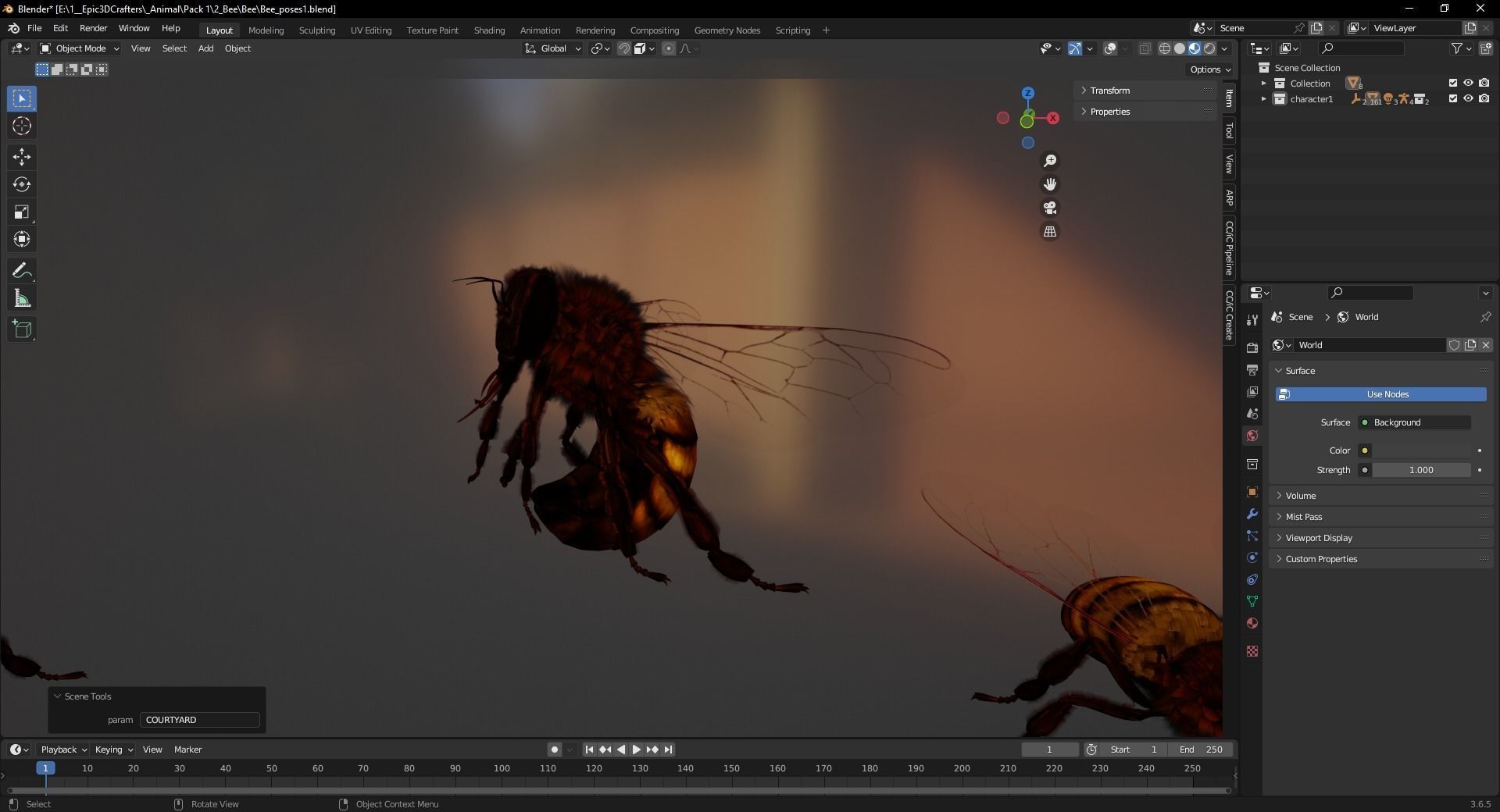This screenshot has height=812, width=1500.
Task: Click the pan hand viewport gizmo
Action: tap(1050, 184)
